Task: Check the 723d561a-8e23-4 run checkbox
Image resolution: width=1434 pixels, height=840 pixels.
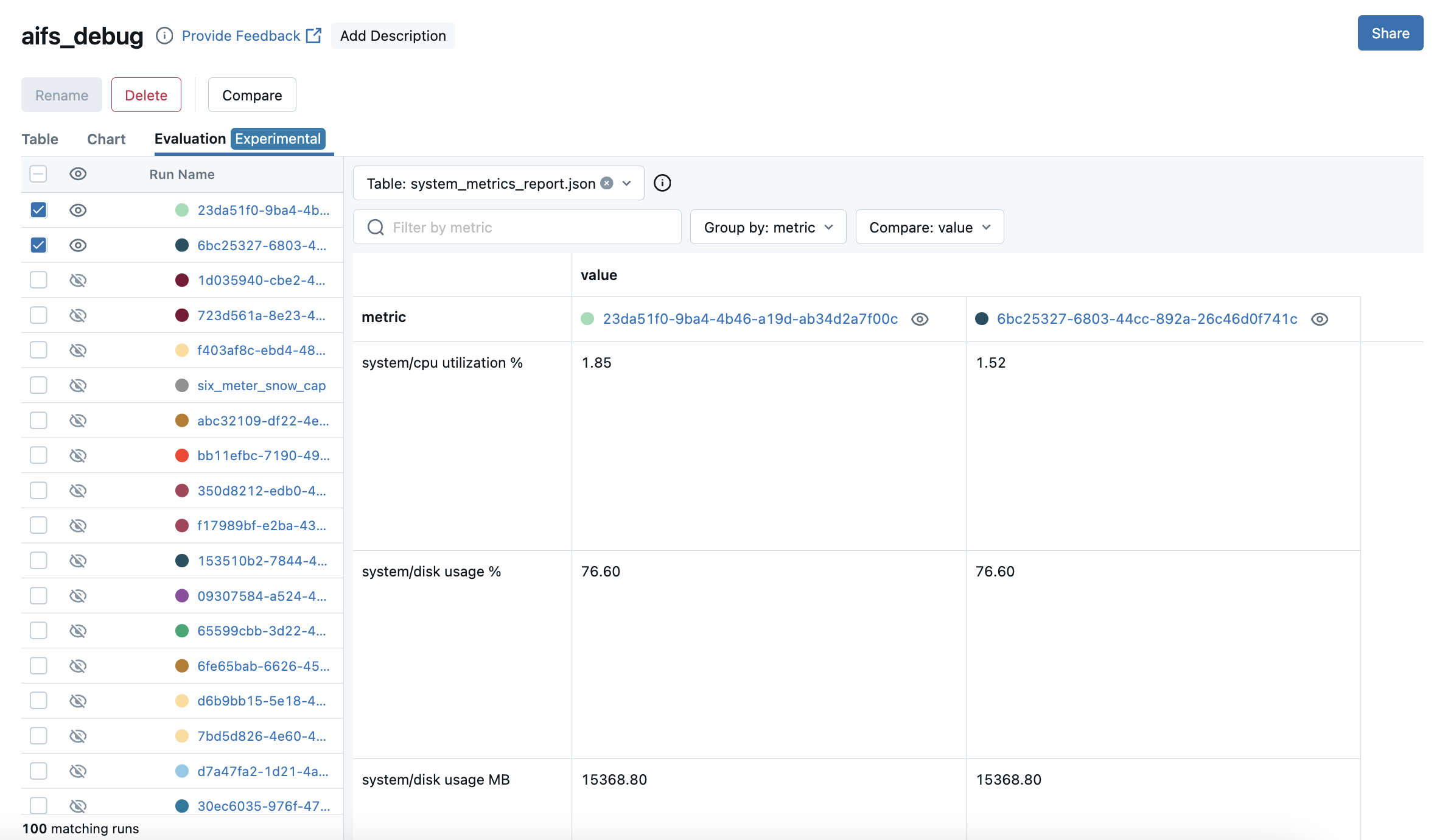Action: click(38, 315)
